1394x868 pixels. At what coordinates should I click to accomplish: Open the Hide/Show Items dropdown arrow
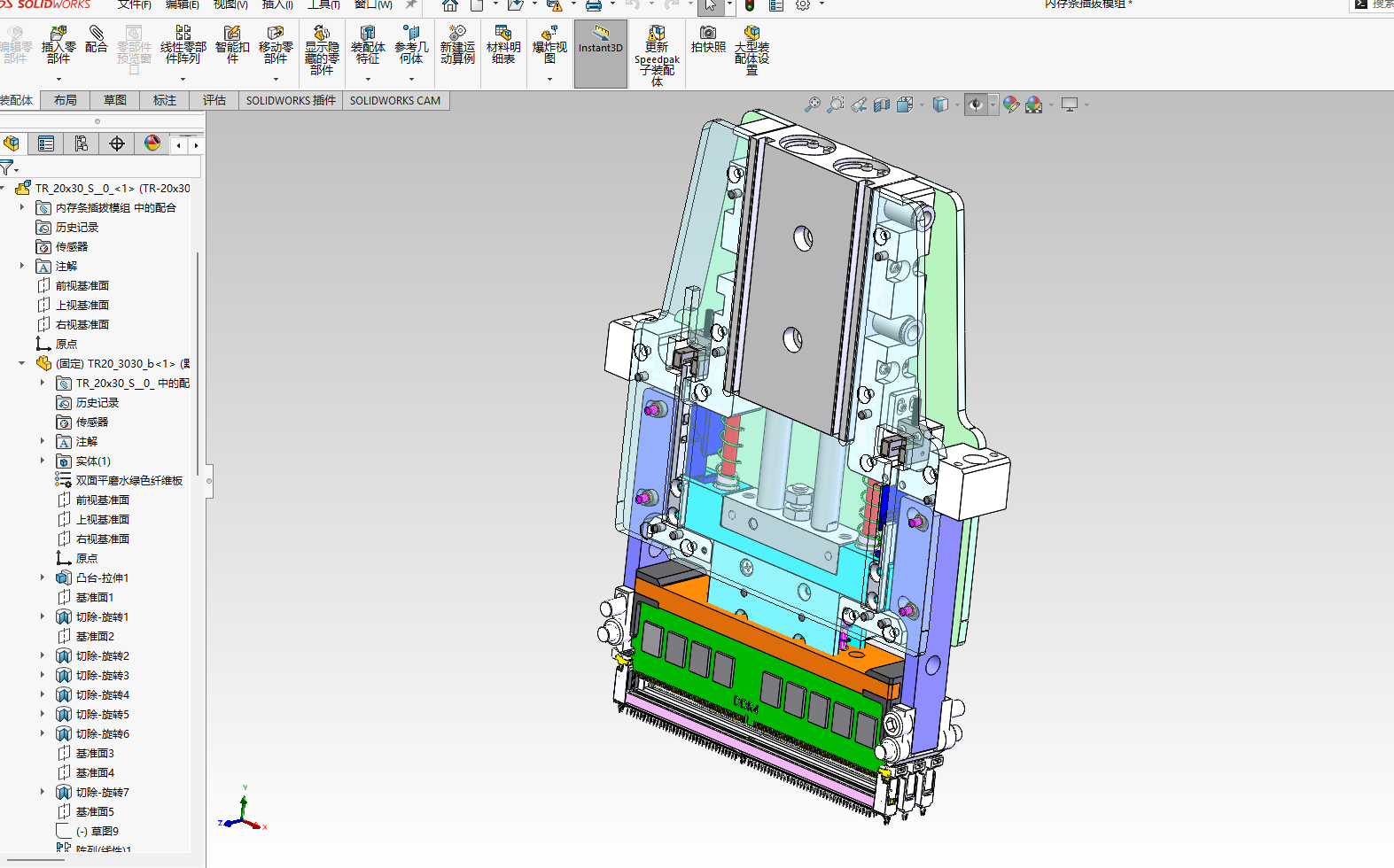click(993, 105)
